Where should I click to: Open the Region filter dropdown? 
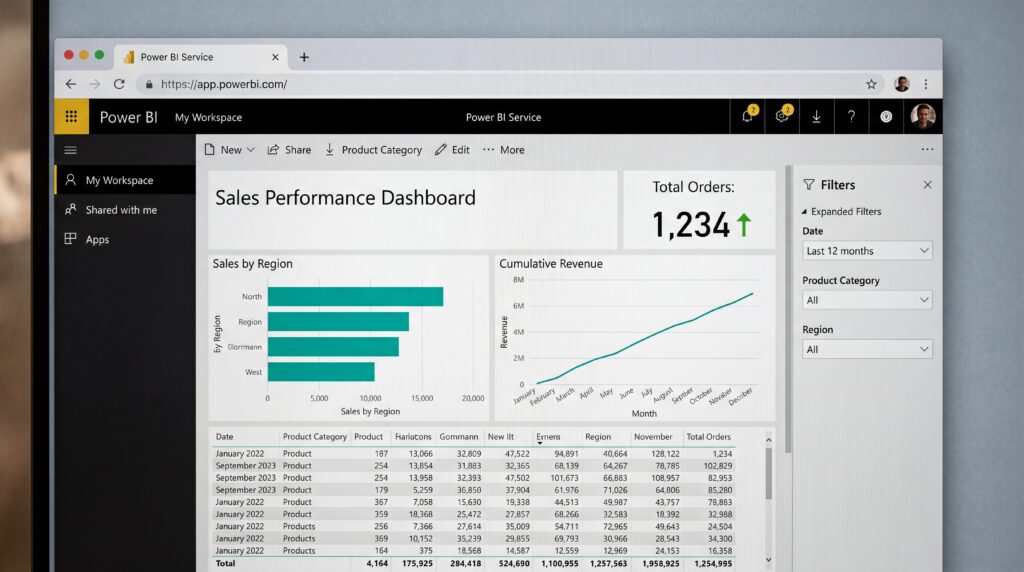[x=867, y=349]
